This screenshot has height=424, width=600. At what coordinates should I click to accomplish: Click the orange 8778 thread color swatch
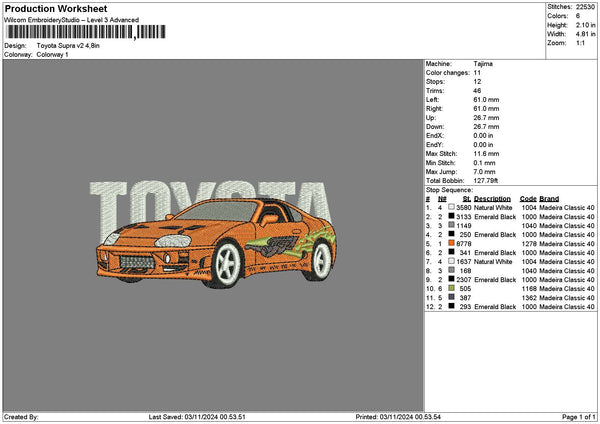click(452, 243)
